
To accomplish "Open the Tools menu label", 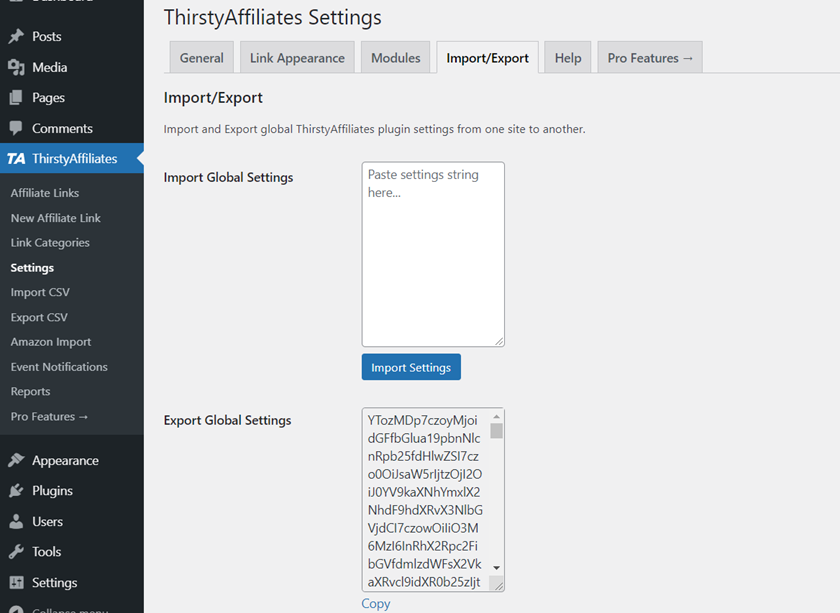I will pos(47,551).
